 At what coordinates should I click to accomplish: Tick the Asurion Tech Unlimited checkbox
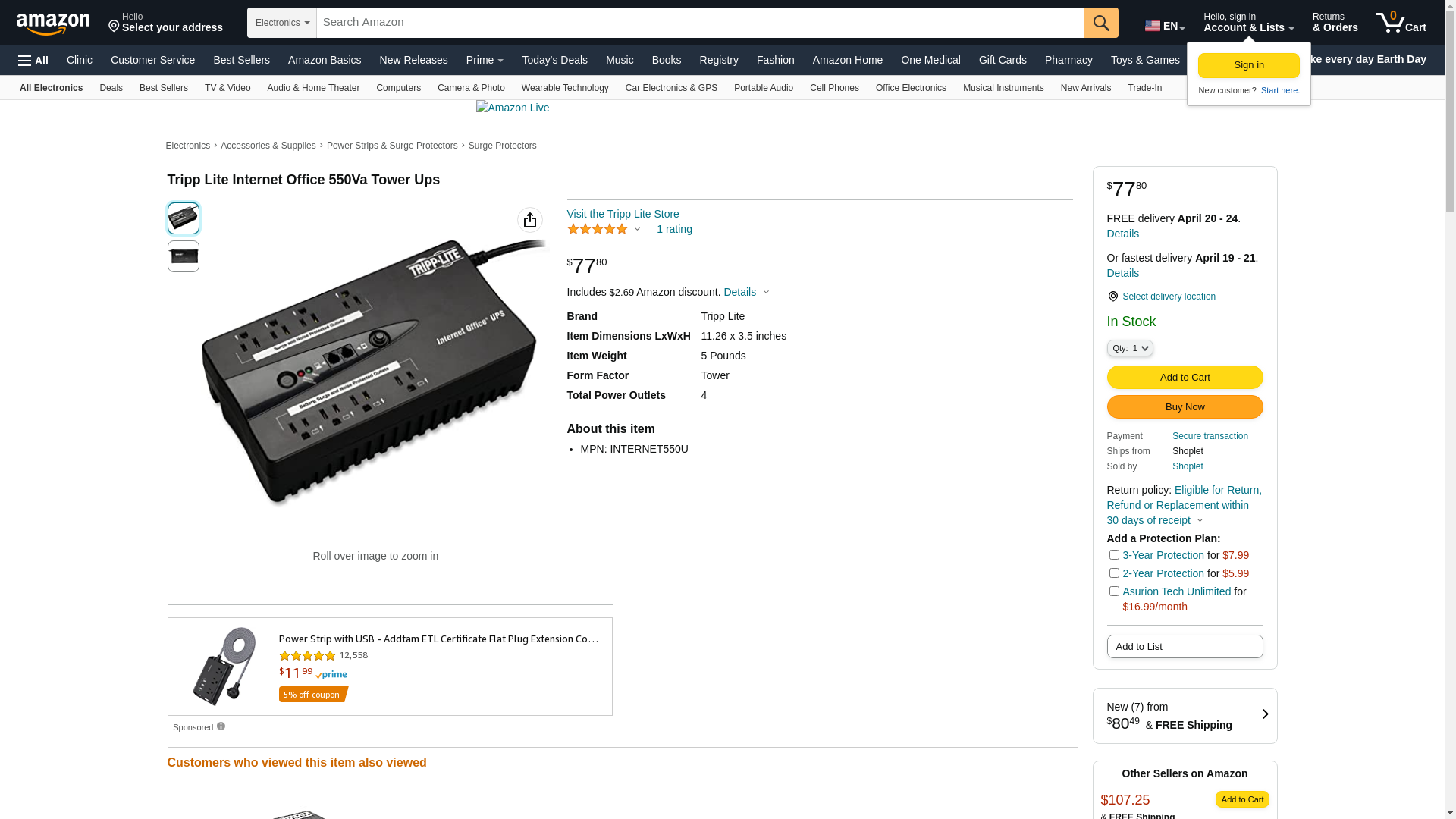click(x=1114, y=591)
